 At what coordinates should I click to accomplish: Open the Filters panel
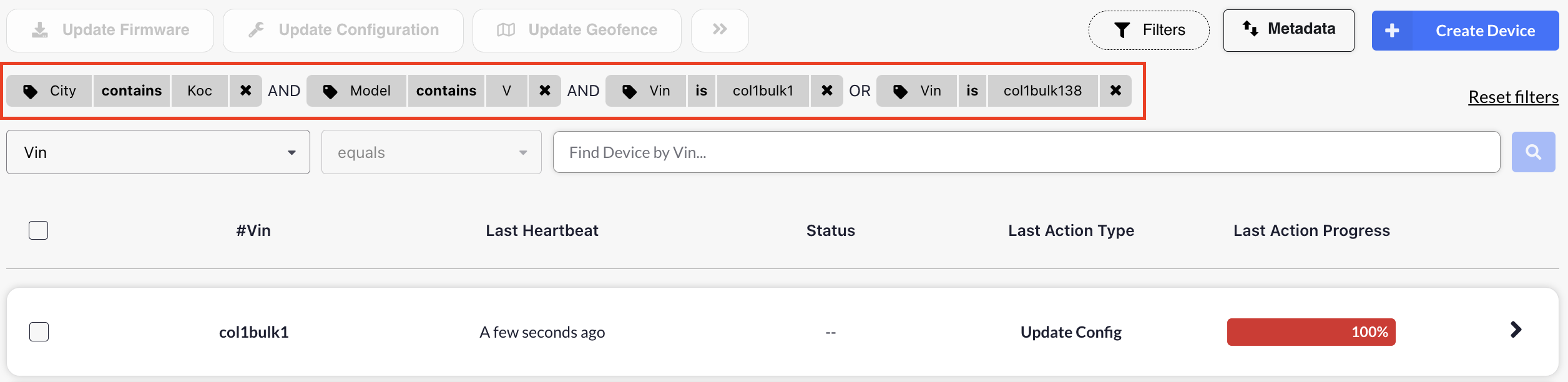click(x=1149, y=30)
